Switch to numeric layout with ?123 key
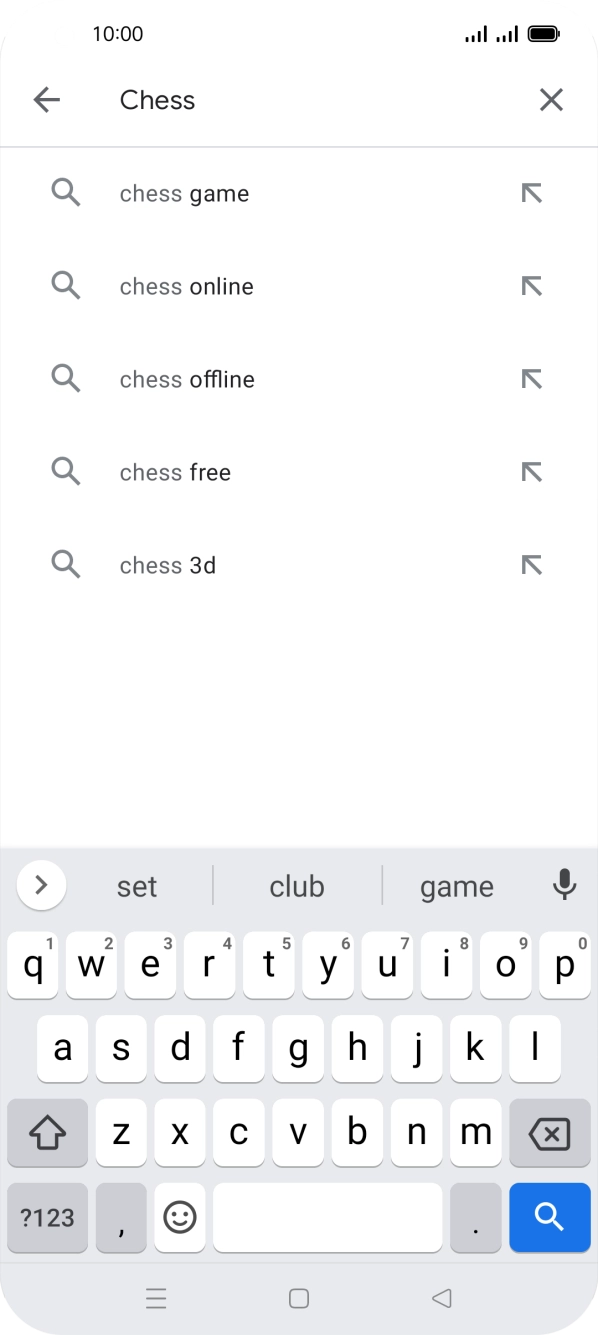The width and height of the screenshot is (598, 1335). [x=47, y=1218]
